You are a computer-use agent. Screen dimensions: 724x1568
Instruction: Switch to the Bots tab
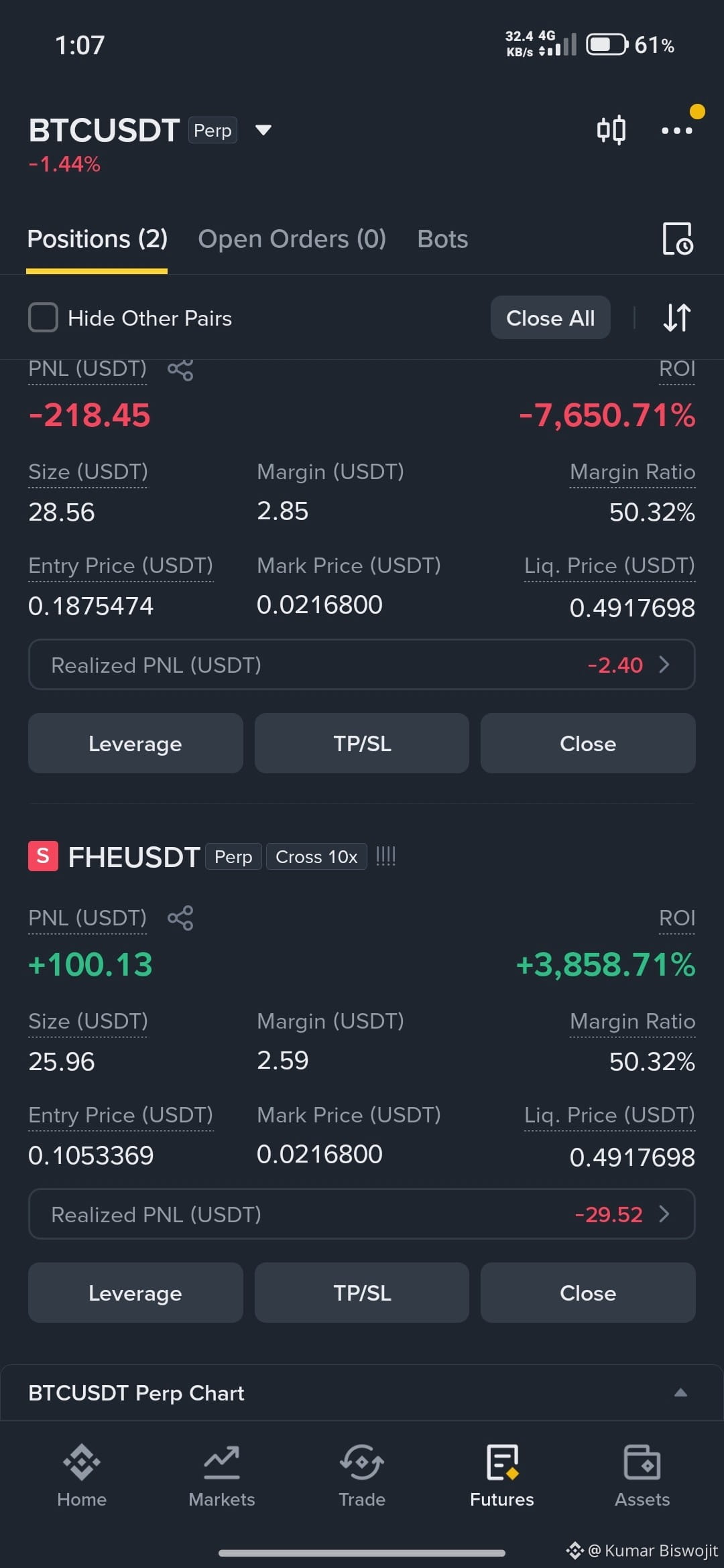[x=442, y=239]
